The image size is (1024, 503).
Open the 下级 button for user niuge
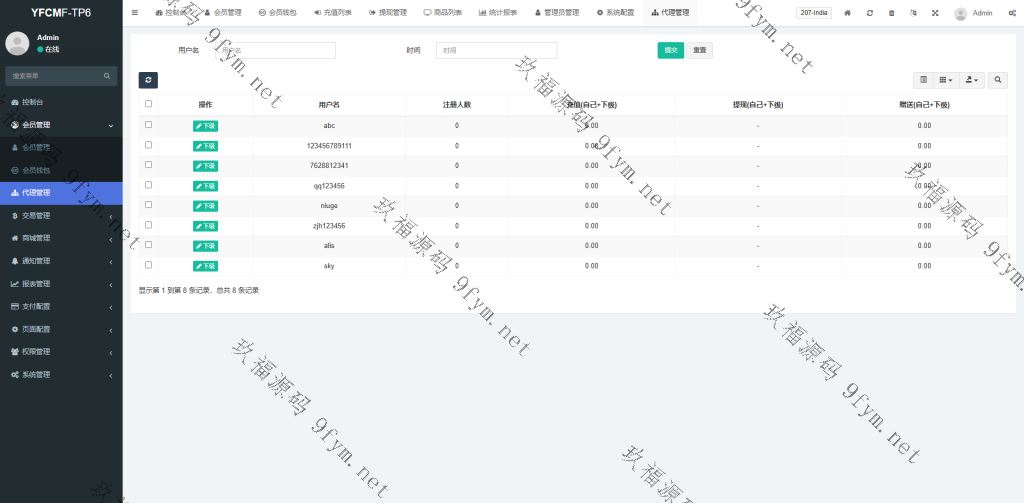(x=205, y=206)
